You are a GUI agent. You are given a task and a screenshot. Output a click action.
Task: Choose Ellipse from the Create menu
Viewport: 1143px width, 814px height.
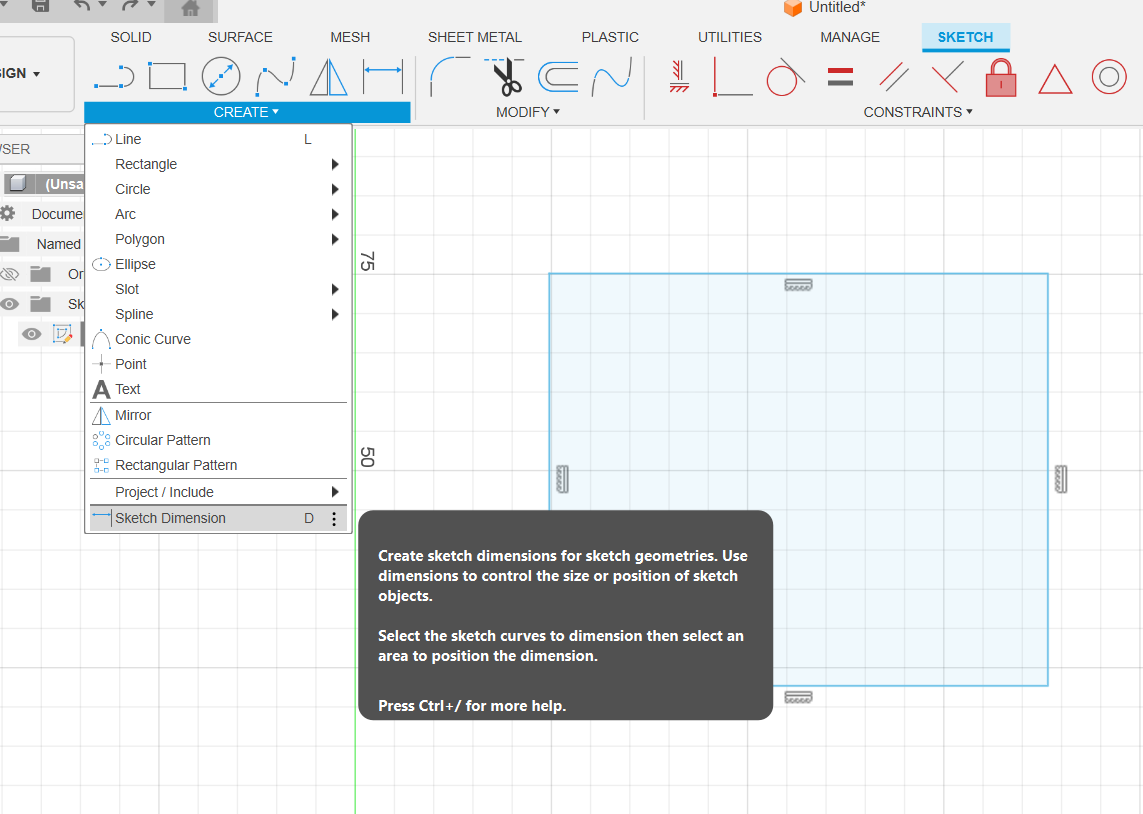(x=218, y=265)
